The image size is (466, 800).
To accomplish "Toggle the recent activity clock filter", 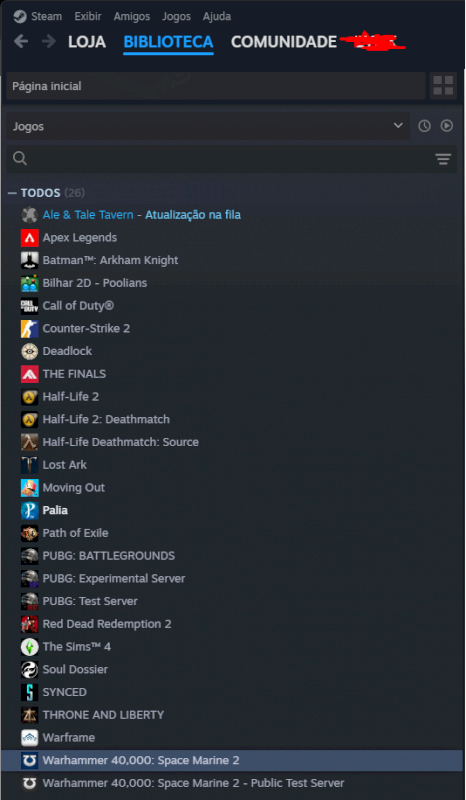I will point(424,126).
